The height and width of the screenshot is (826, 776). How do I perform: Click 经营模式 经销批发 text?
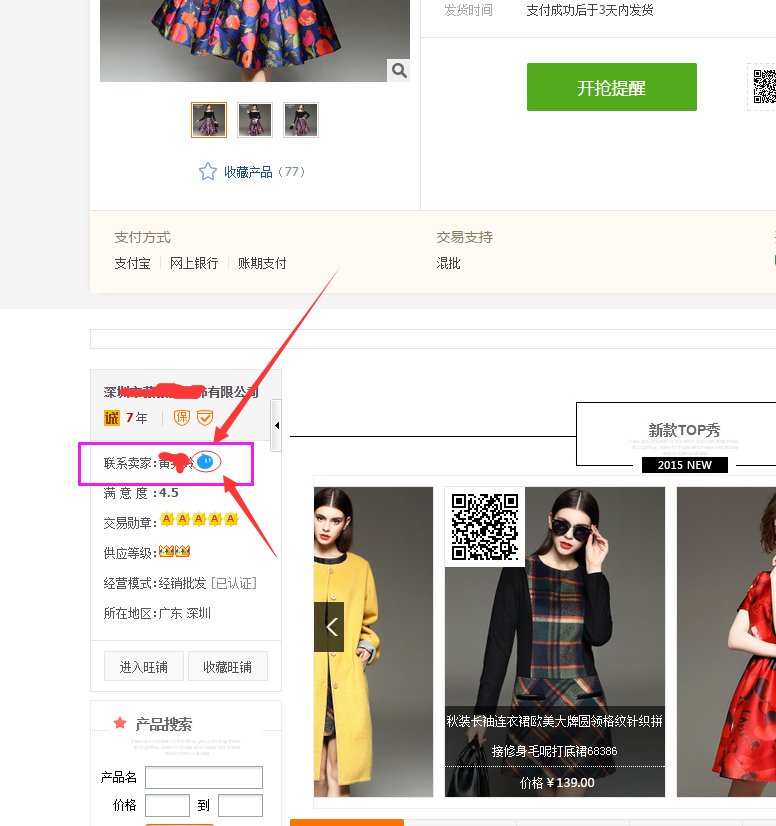(x=155, y=583)
